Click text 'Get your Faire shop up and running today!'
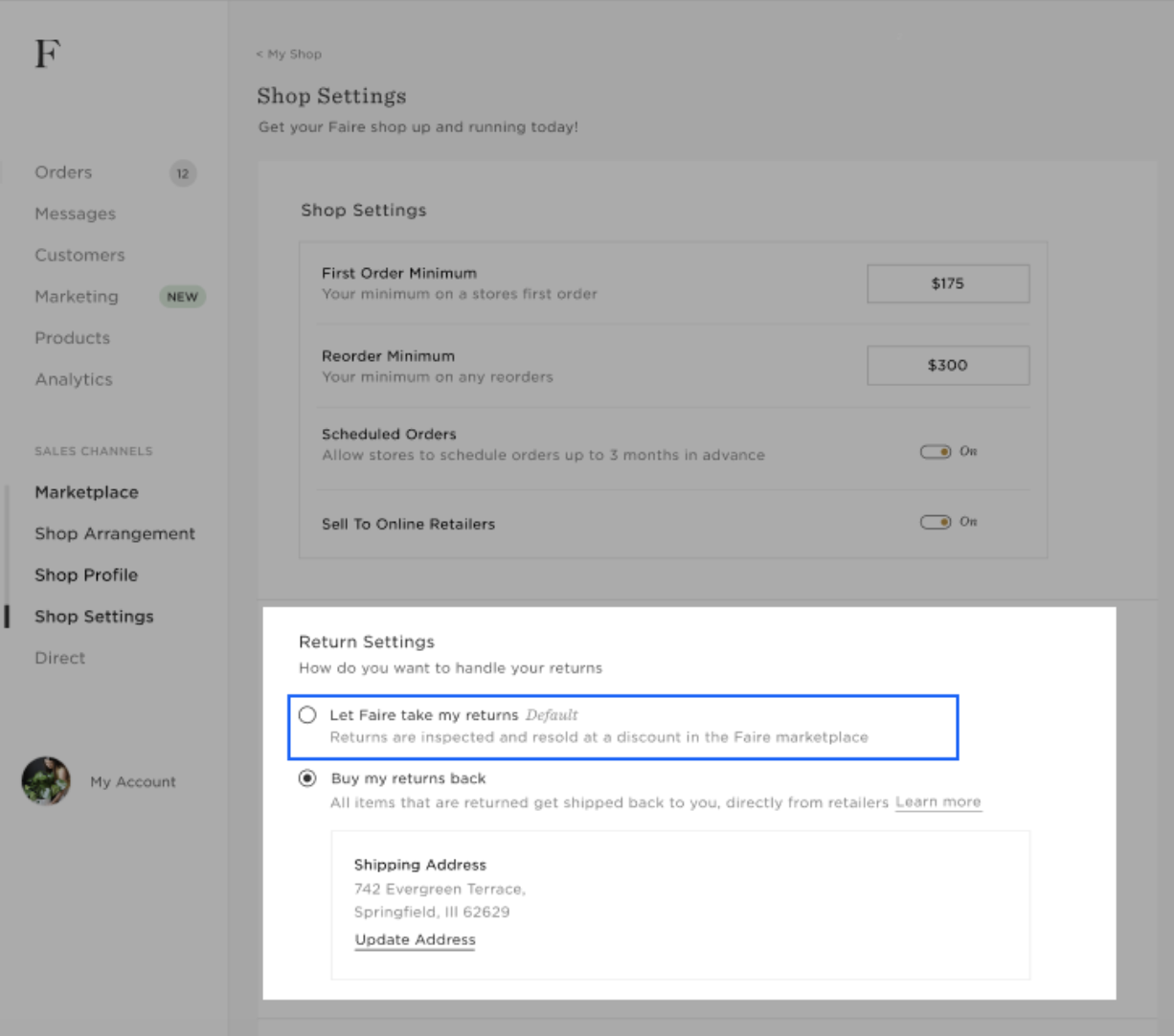 pos(418,126)
